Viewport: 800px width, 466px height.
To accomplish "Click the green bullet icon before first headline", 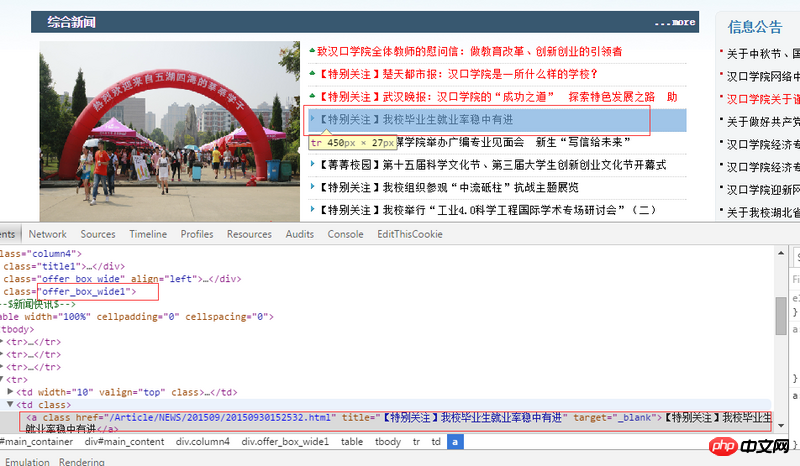I will [x=313, y=51].
